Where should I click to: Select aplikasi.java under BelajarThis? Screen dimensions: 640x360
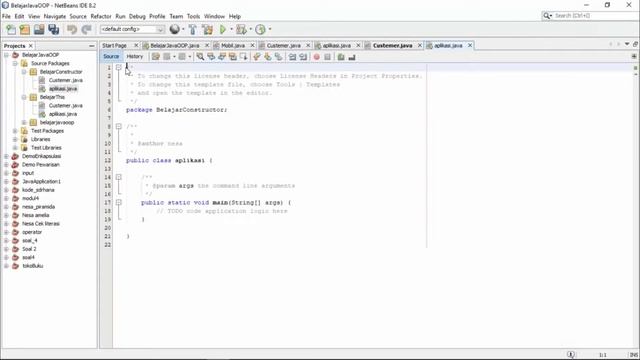pos(63,114)
